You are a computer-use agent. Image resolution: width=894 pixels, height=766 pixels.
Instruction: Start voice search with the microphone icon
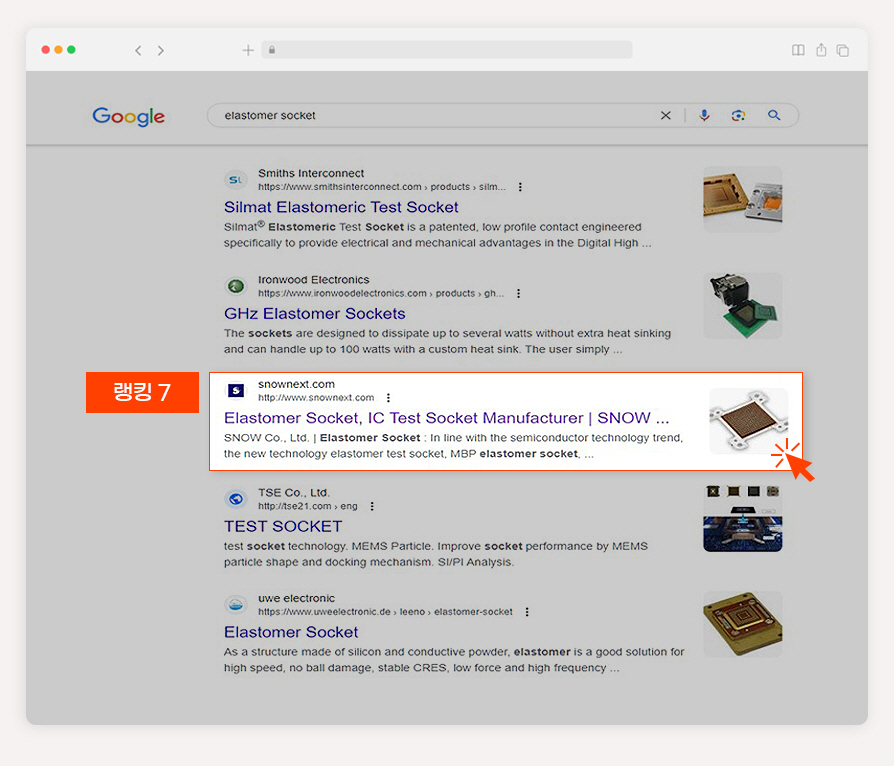coord(705,115)
